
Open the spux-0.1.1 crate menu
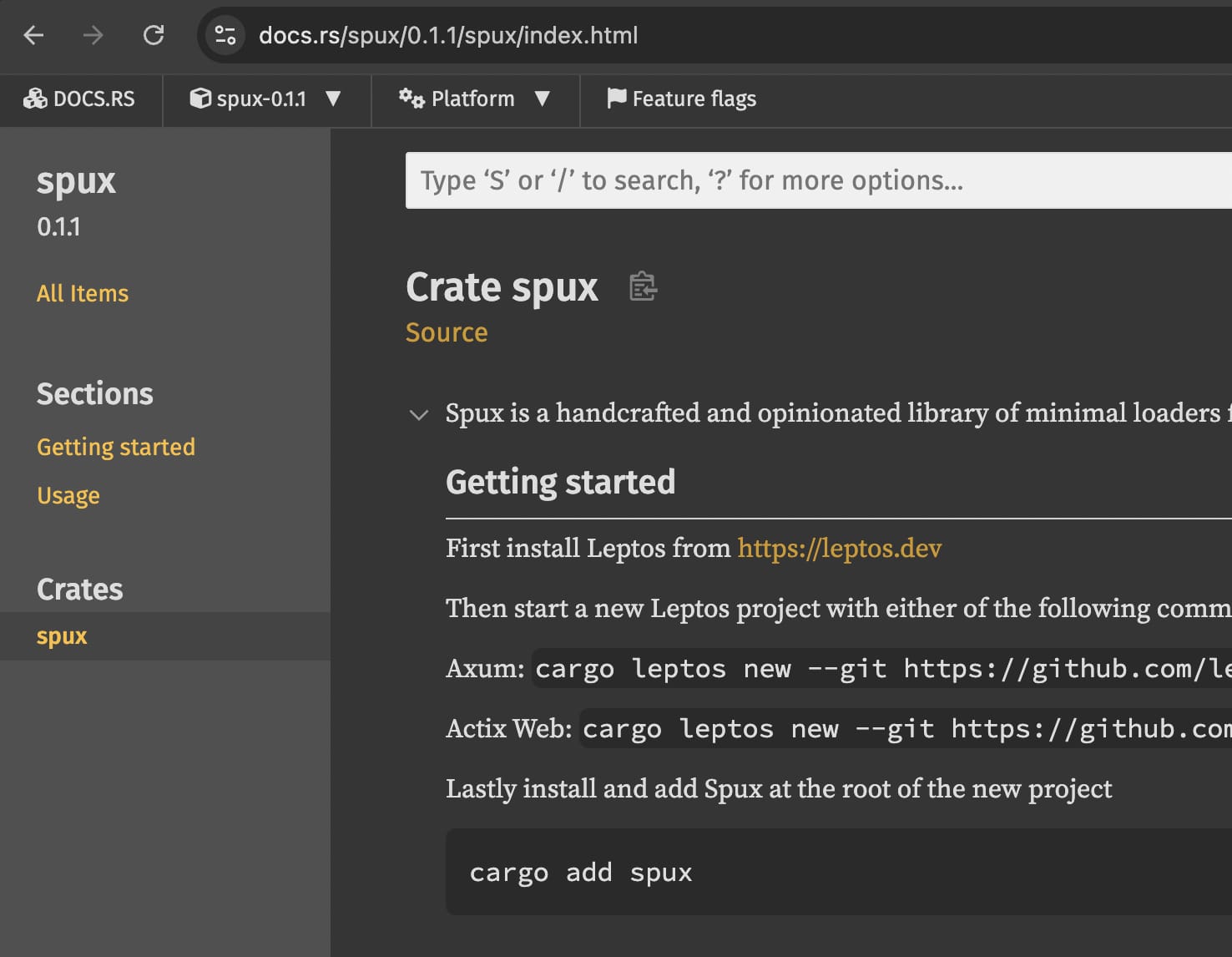266,99
